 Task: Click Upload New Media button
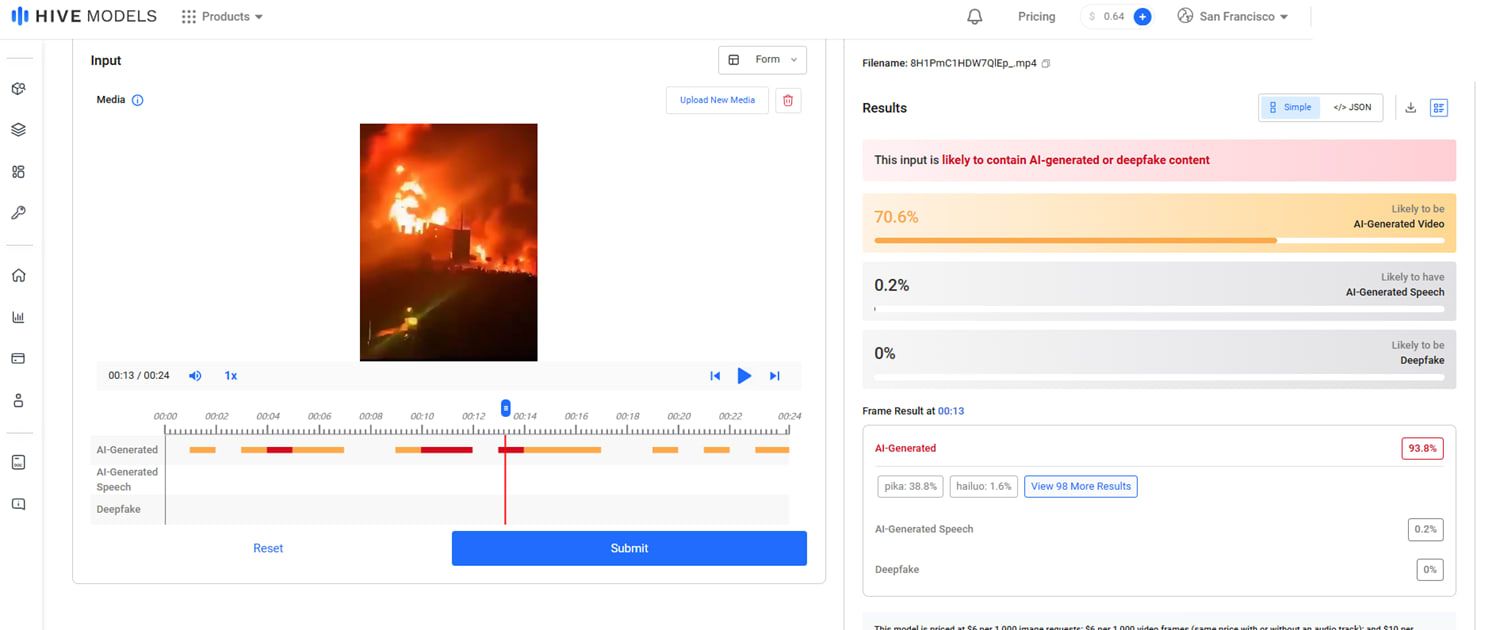717,100
